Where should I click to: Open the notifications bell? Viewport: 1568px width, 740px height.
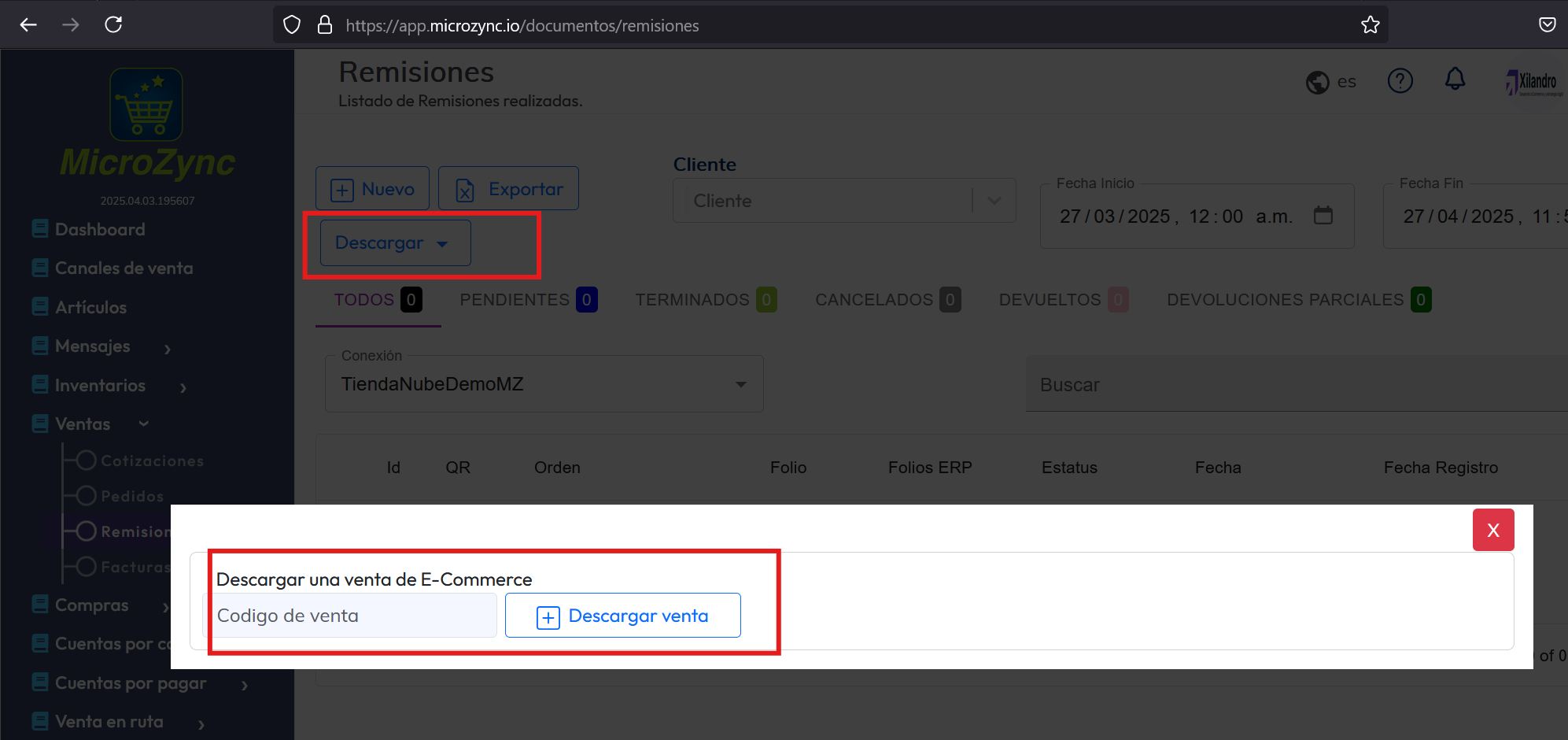(1455, 80)
